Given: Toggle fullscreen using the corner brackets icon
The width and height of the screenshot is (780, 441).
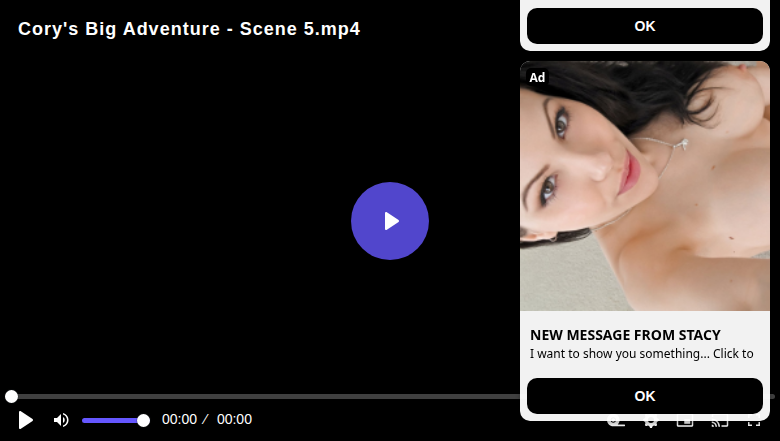Looking at the screenshot, I should click(754, 424).
